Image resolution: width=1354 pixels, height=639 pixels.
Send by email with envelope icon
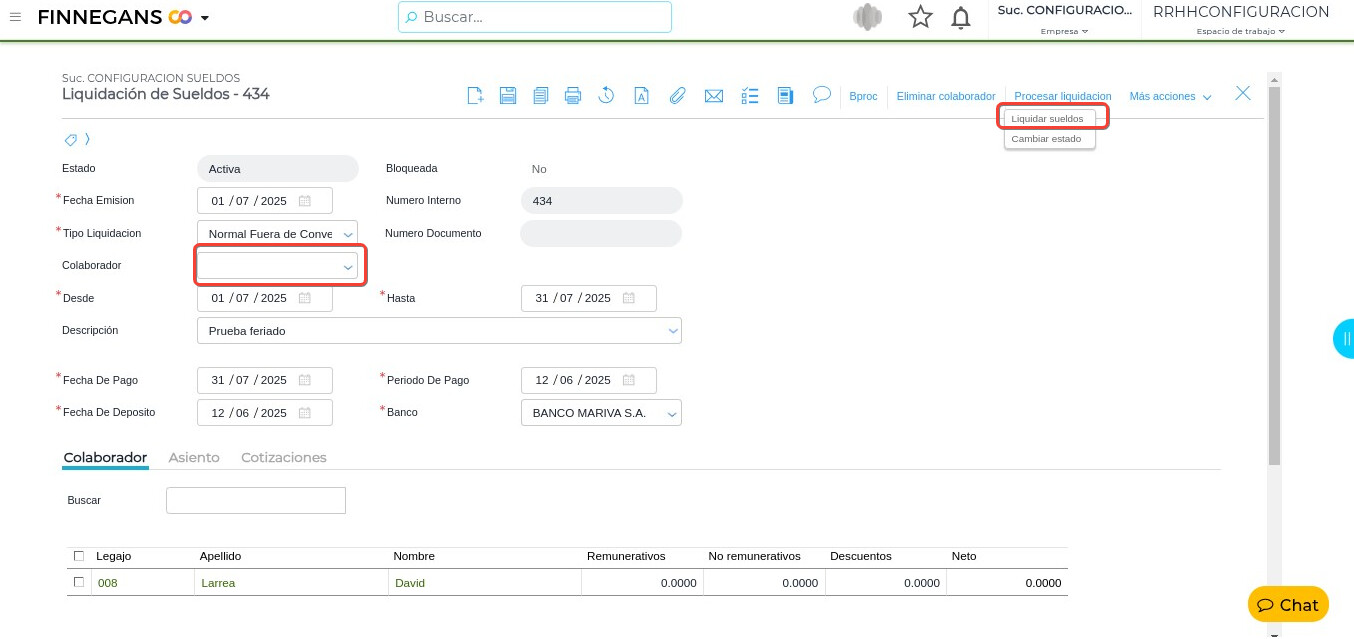pyautogui.click(x=713, y=96)
